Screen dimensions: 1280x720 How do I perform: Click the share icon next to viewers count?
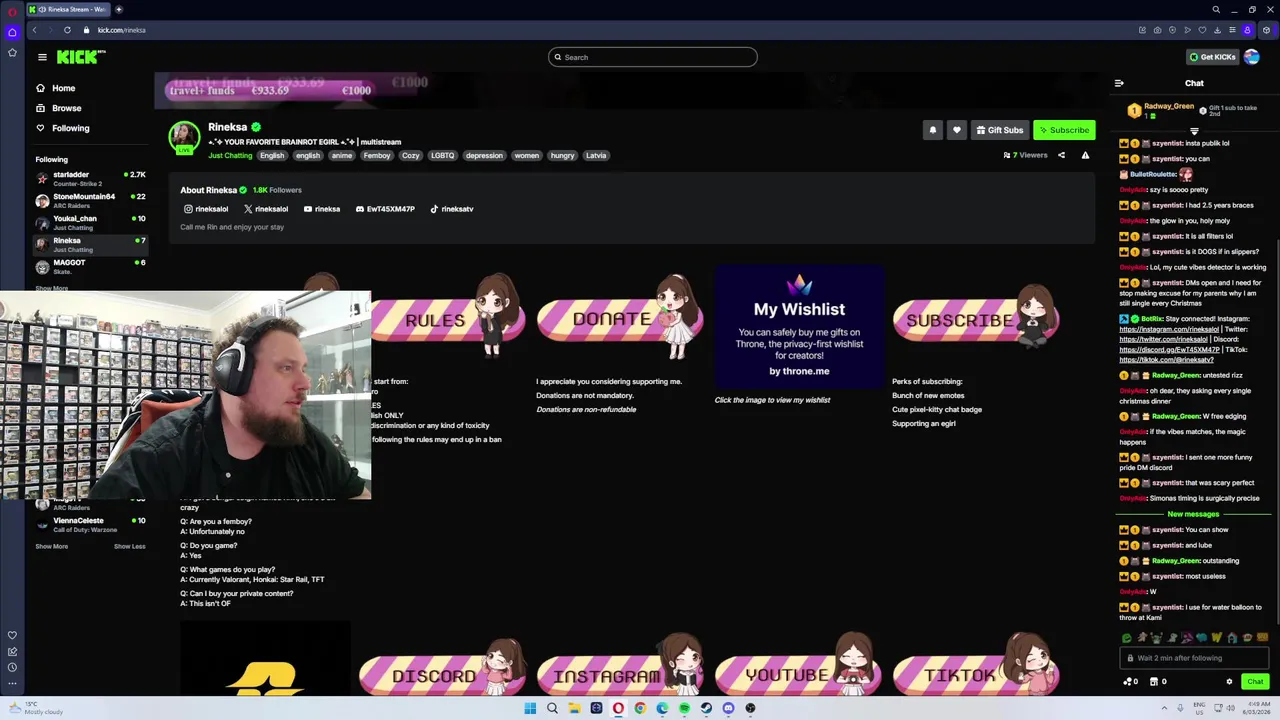pos(1061,155)
